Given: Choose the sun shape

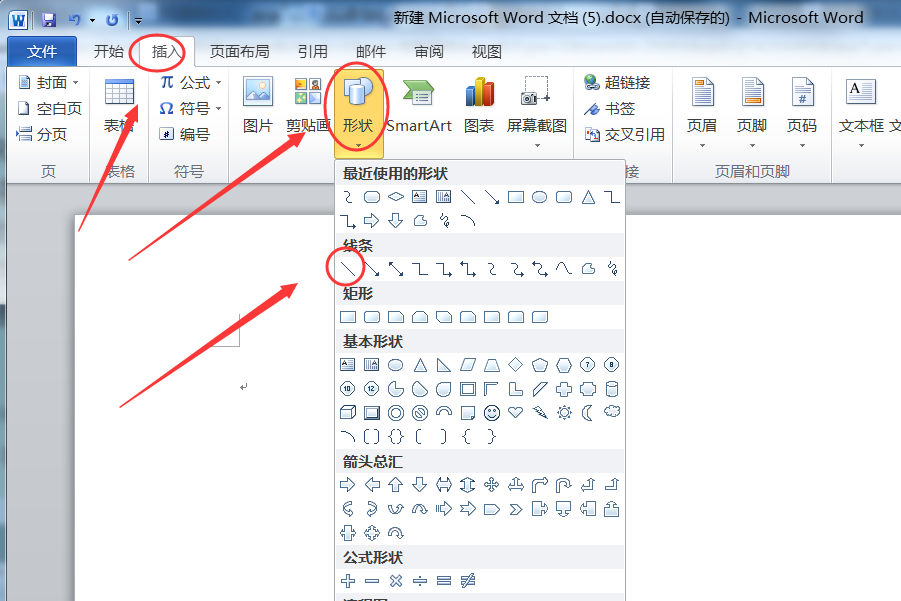Looking at the screenshot, I should click(x=564, y=412).
